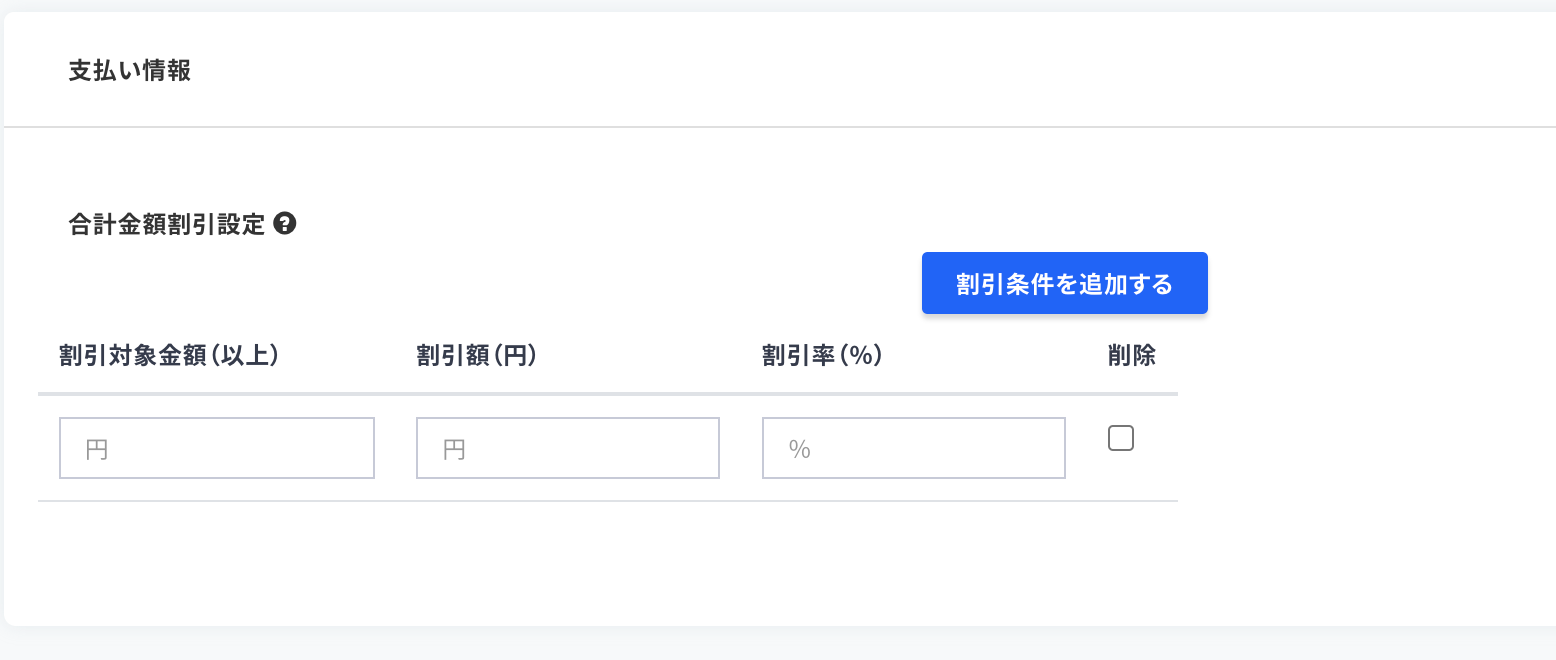The width and height of the screenshot is (1556, 660).
Task: Open the help icon beside 合計金額割引設定
Action: pyautogui.click(x=285, y=224)
